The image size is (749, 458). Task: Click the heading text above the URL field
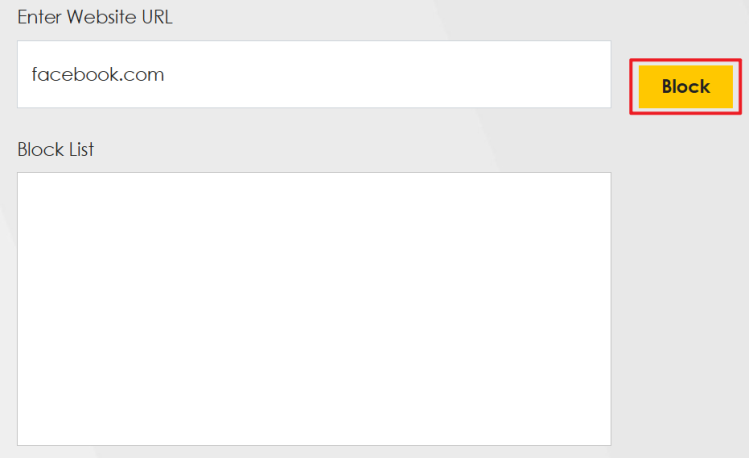tap(95, 18)
